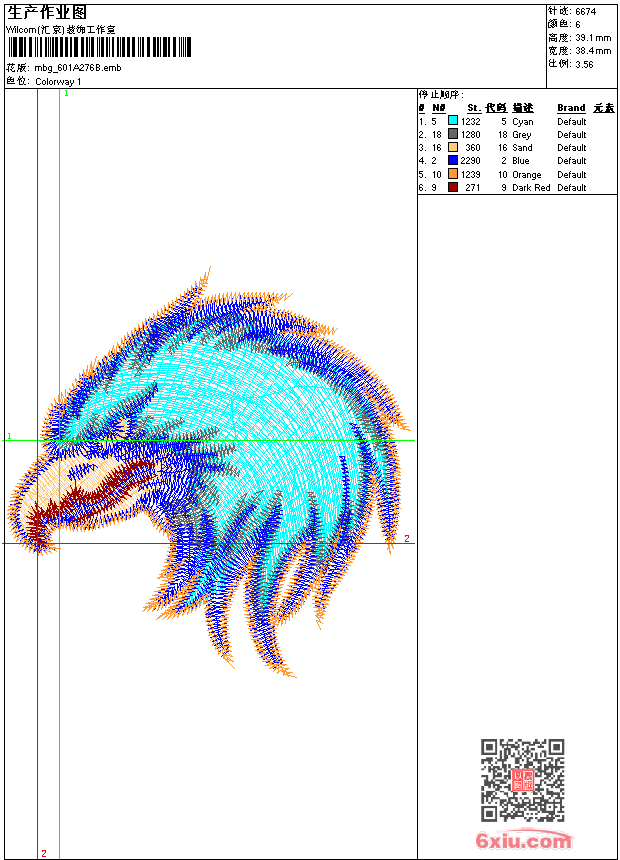Click the height value 39.1 mm

(x=592, y=37)
